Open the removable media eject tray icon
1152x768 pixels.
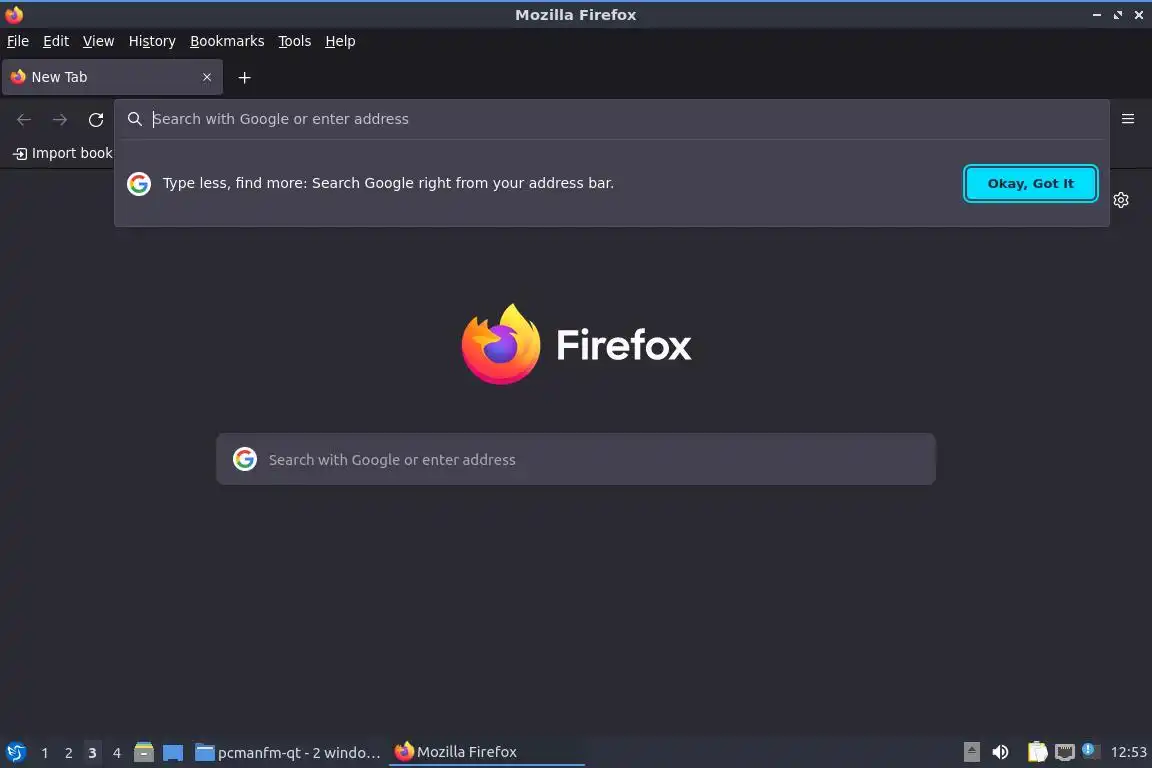(x=971, y=752)
